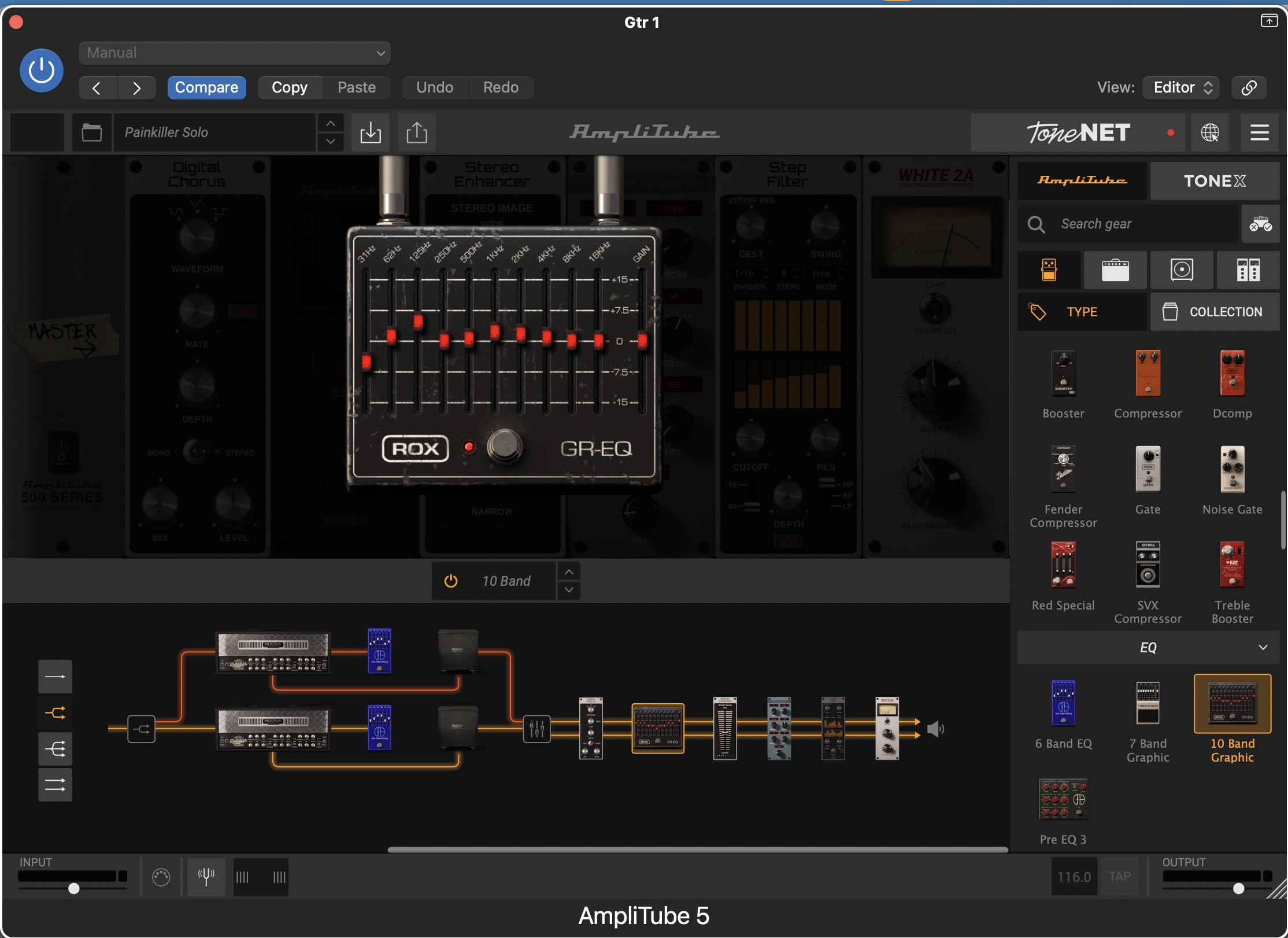Switch to the TONEX tab
This screenshot has width=1288, height=938.
coord(1214,181)
